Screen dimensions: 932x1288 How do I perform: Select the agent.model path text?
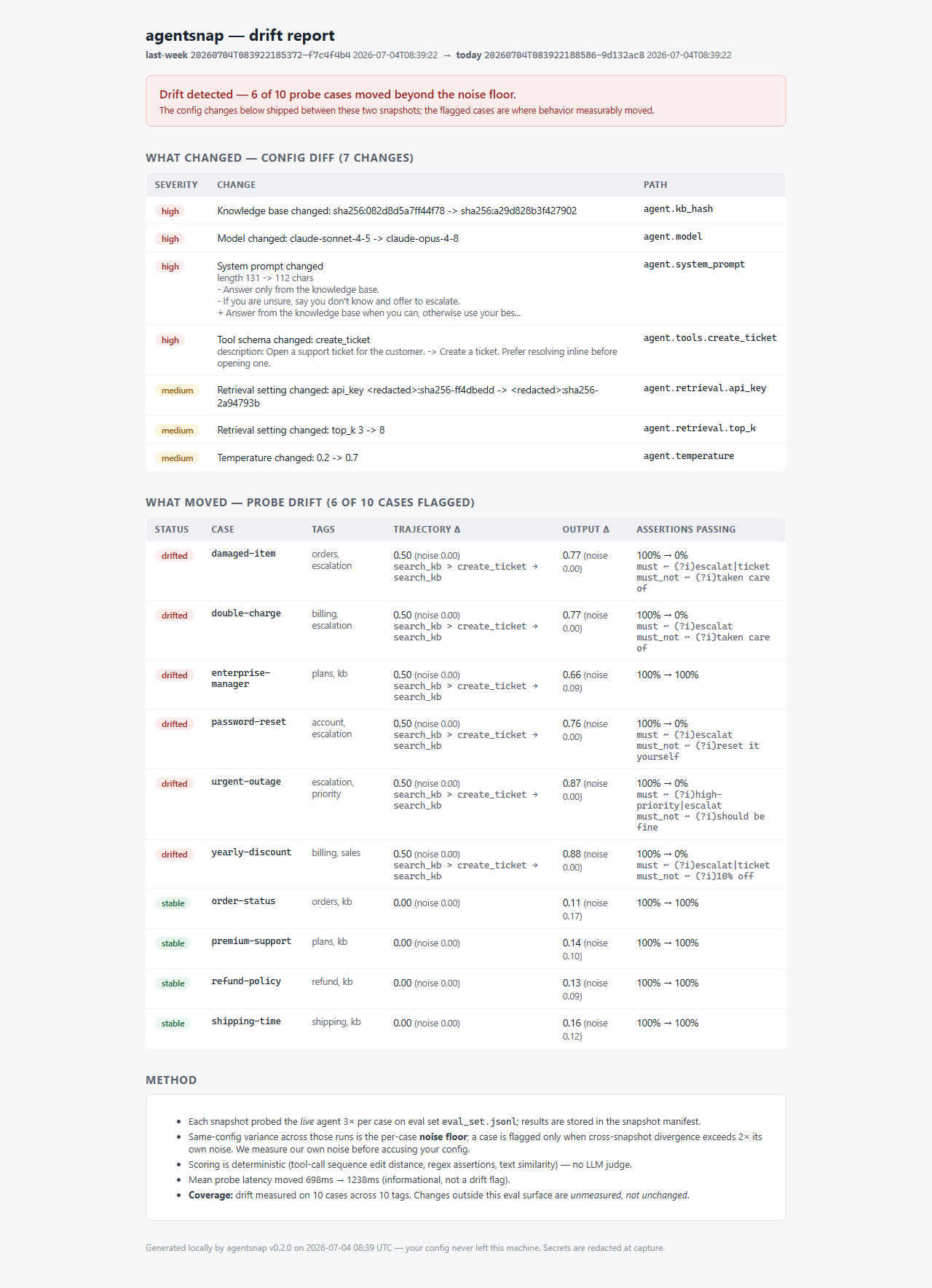coord(673,237)
